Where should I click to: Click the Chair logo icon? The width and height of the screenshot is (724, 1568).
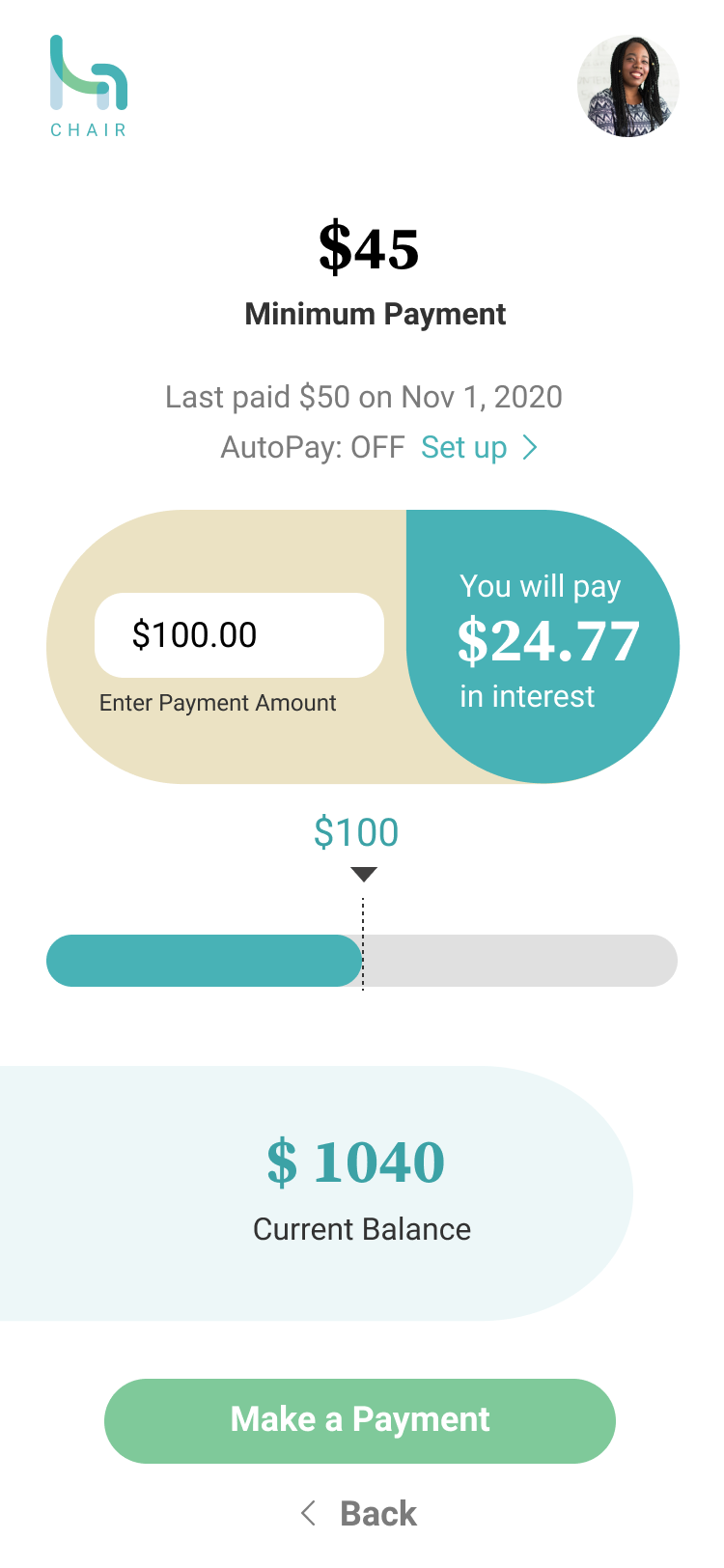pos(89,73)
